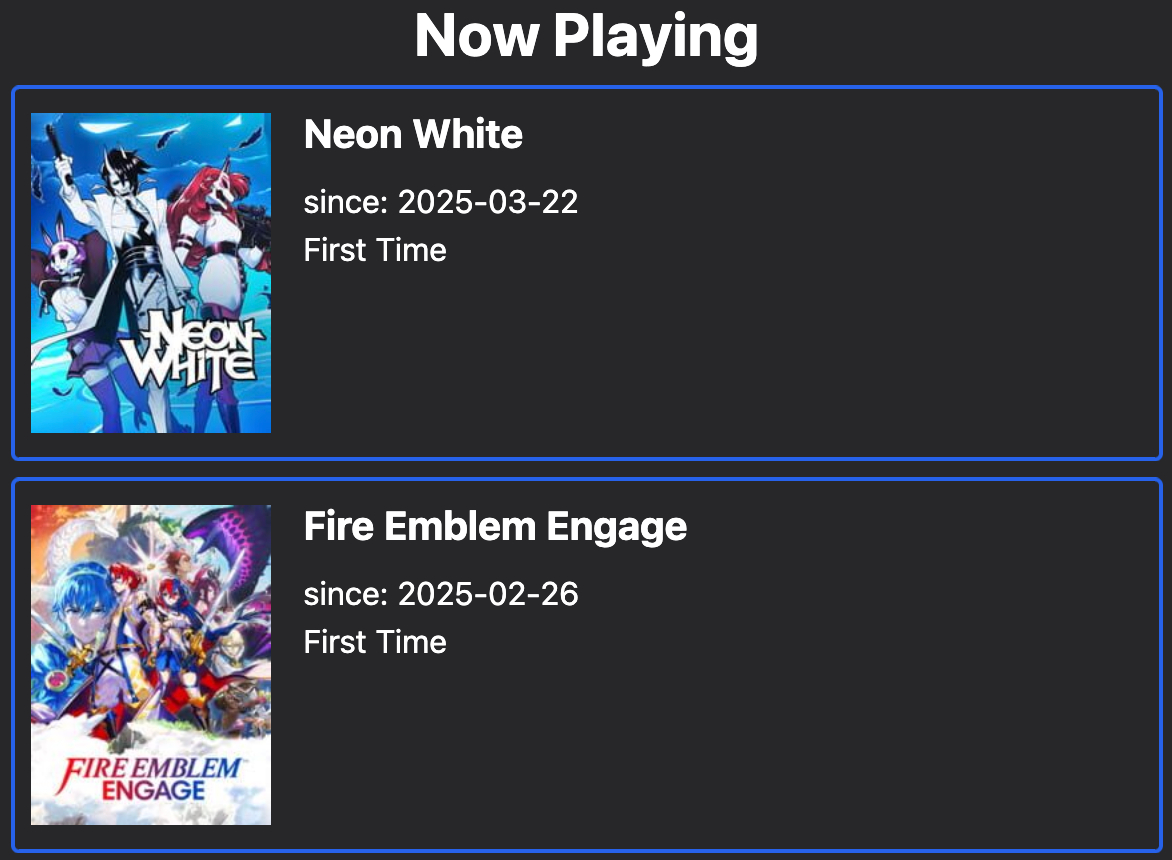1172x860 pixels.
Task: Click First Time label under Neon White
Action: coord(375,250)
